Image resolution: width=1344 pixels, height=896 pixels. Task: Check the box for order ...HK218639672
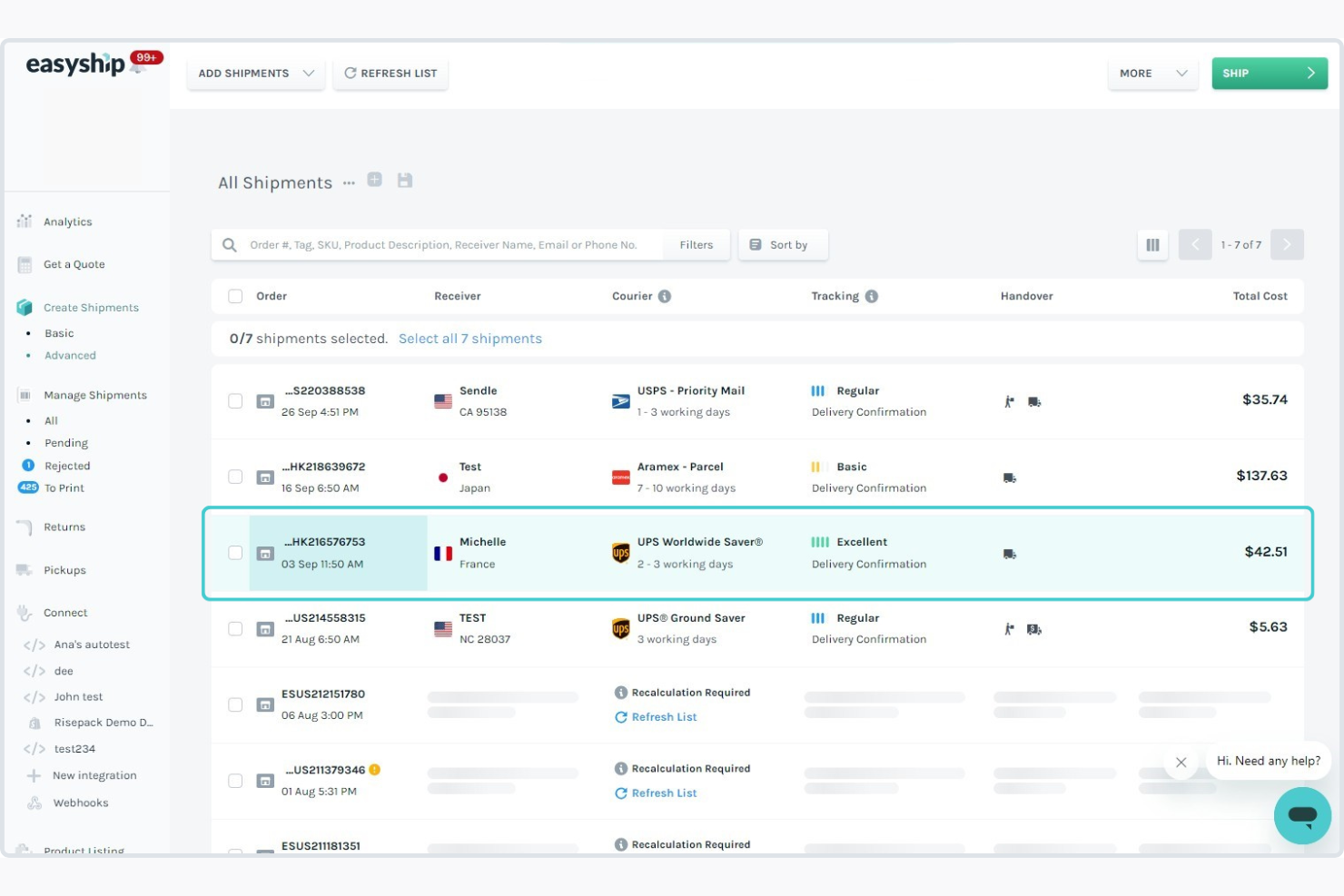[x=235, y=478]
